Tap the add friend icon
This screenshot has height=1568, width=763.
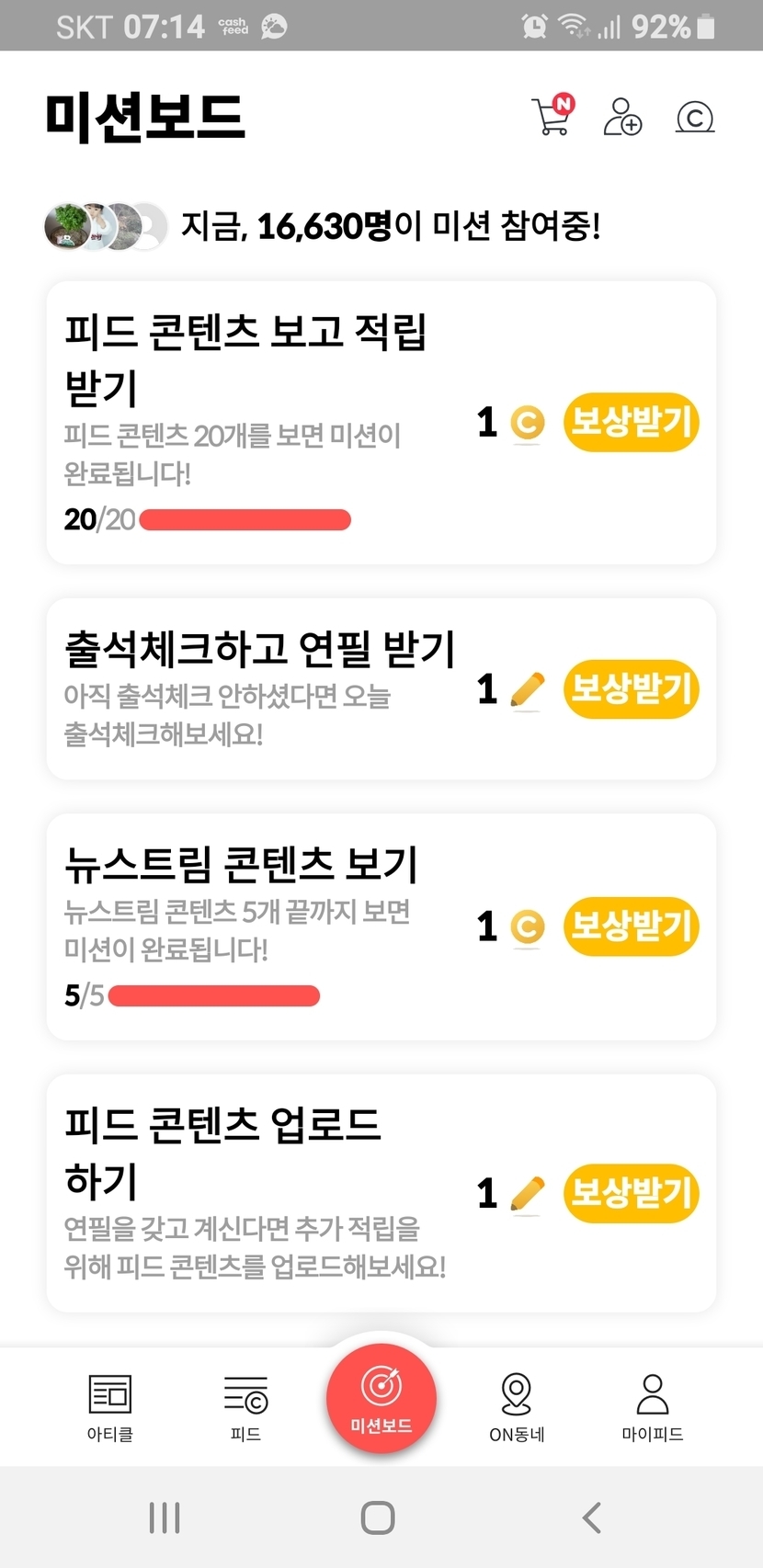[622, 117]
